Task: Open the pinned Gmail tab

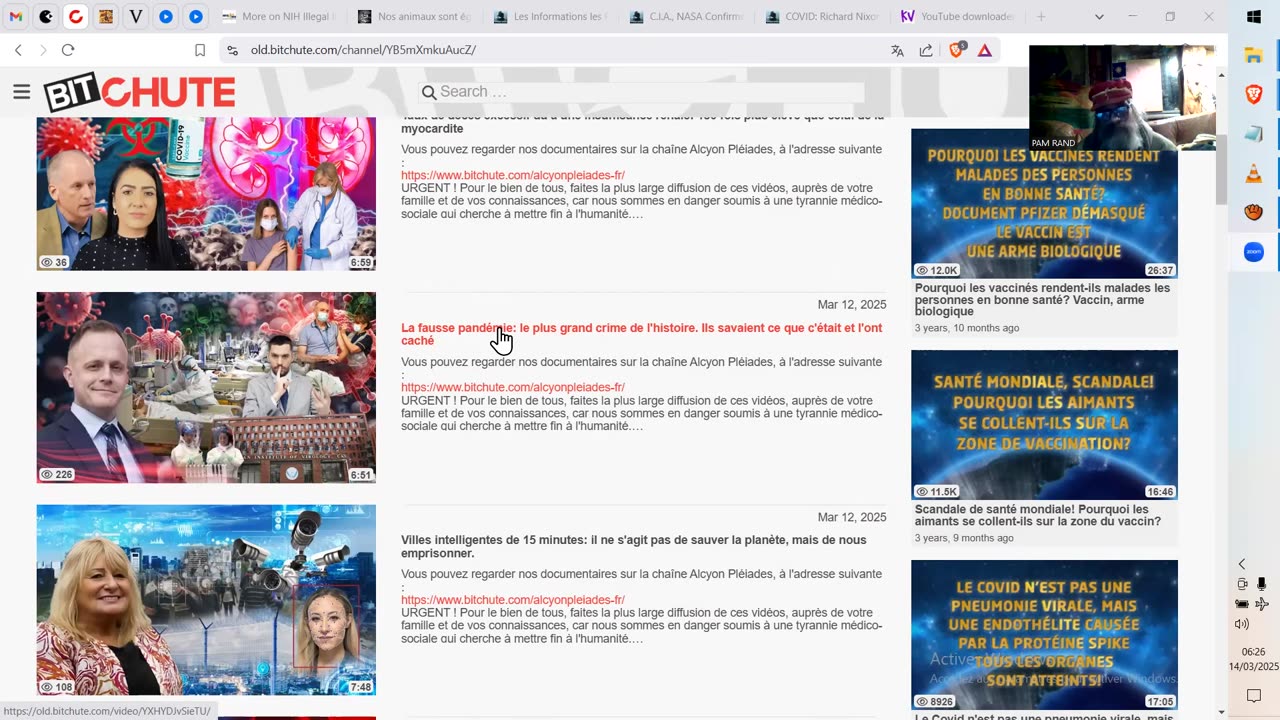Action: [16, 17]
